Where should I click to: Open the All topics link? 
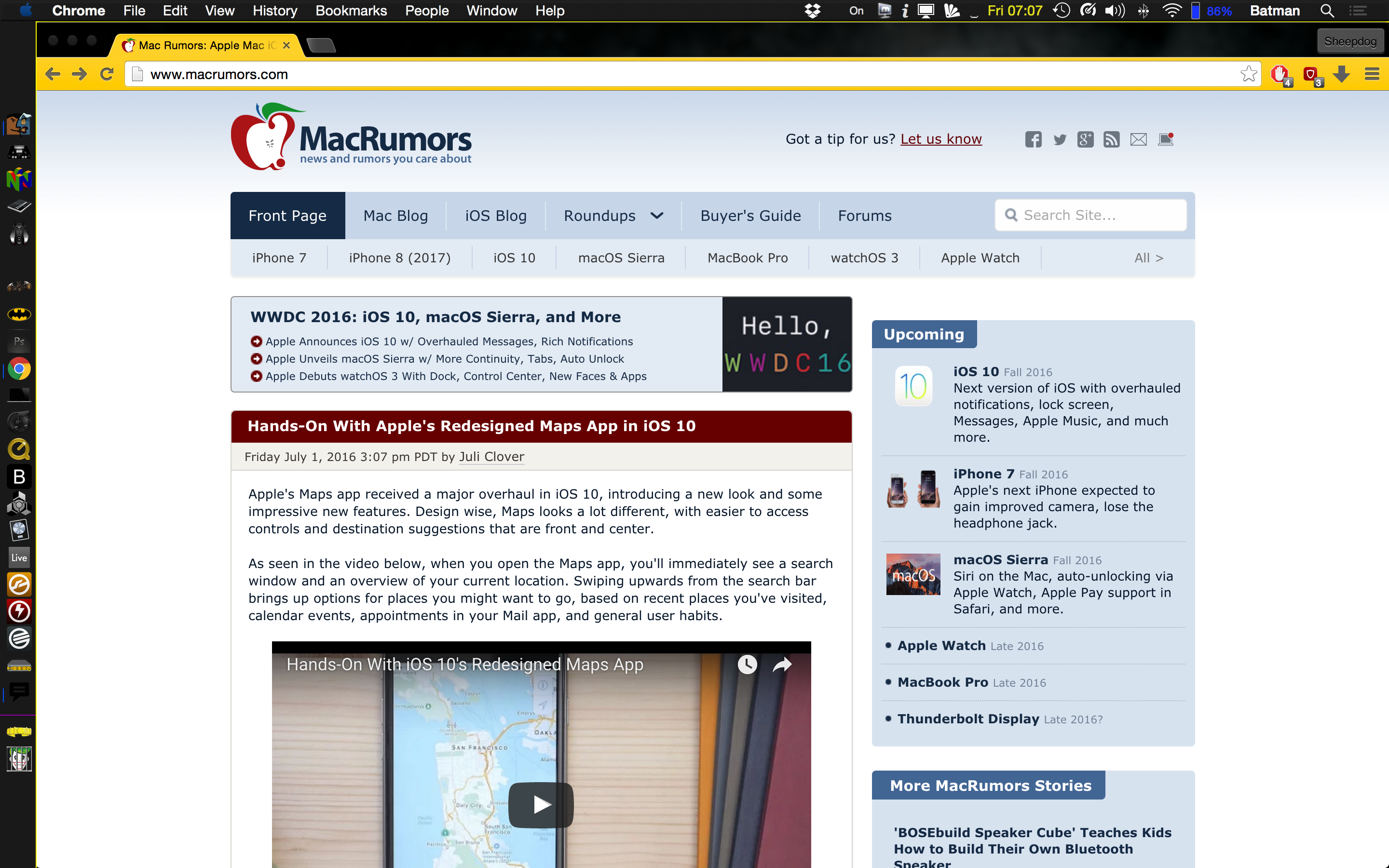(x=1148, y=258)
